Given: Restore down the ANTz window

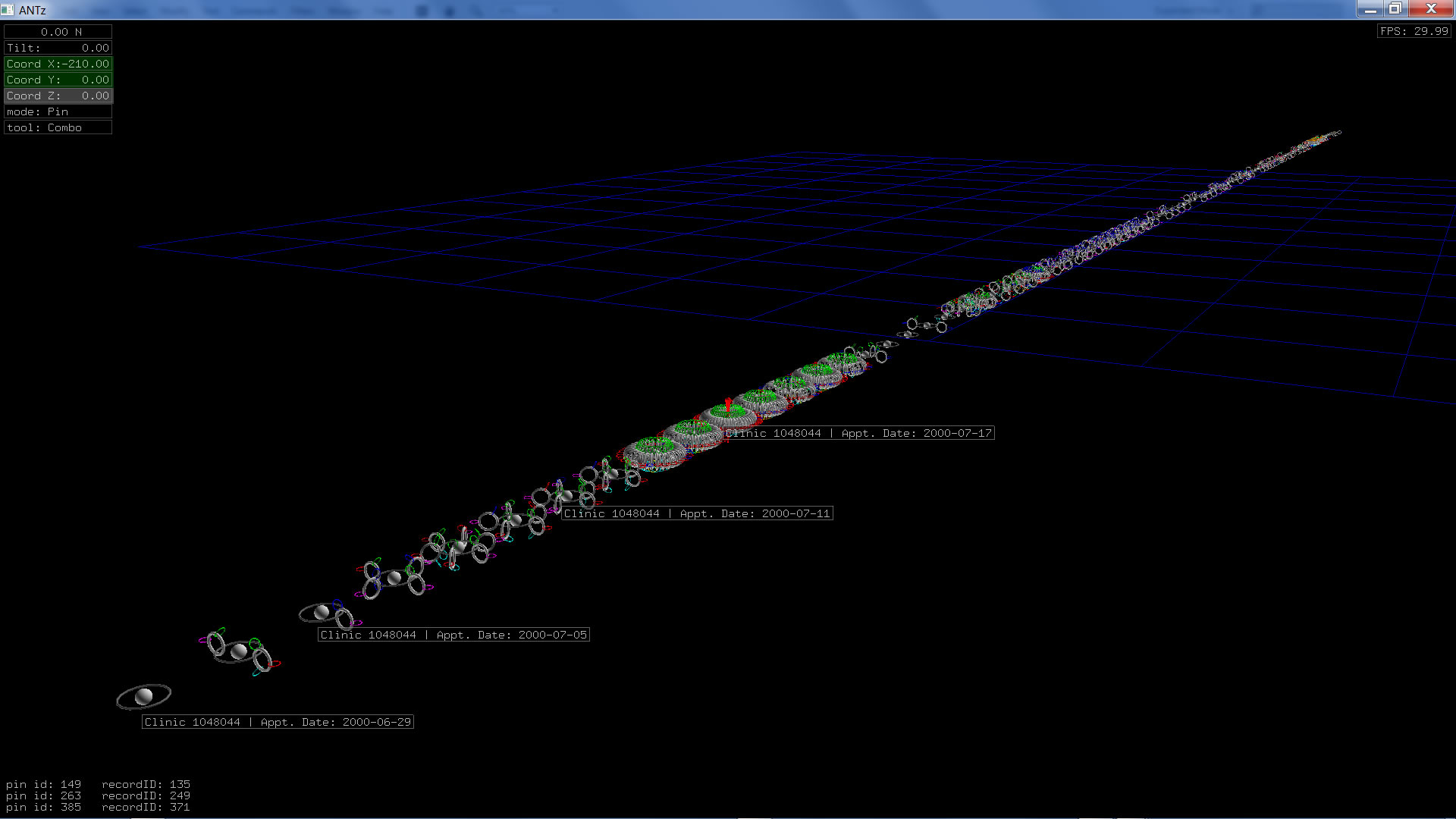Looking at the screenshot, I should [x=1395, y=9].
